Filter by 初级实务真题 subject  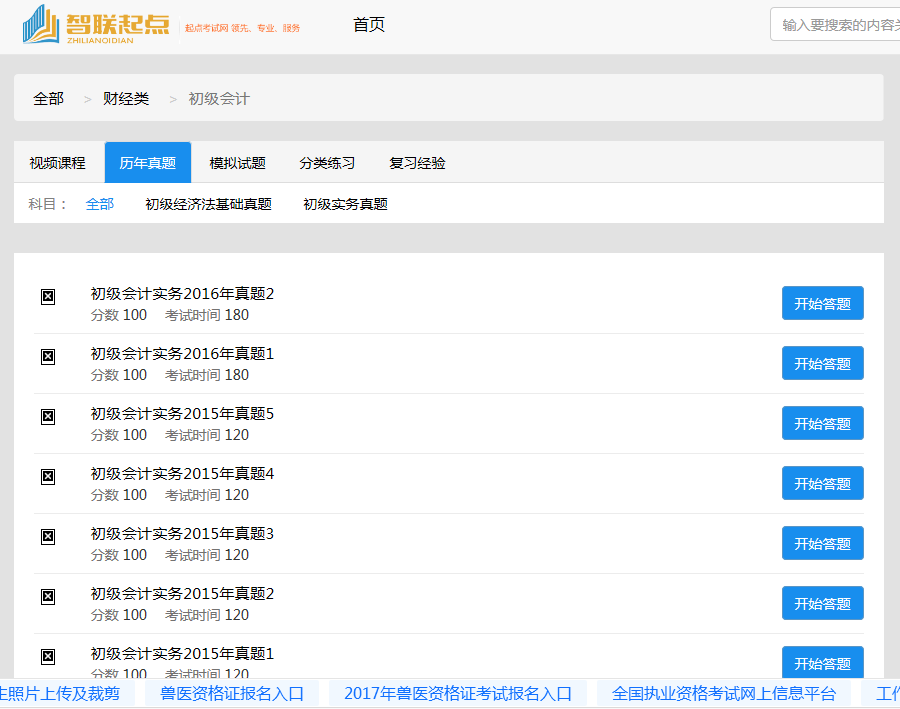coord(345,204)
